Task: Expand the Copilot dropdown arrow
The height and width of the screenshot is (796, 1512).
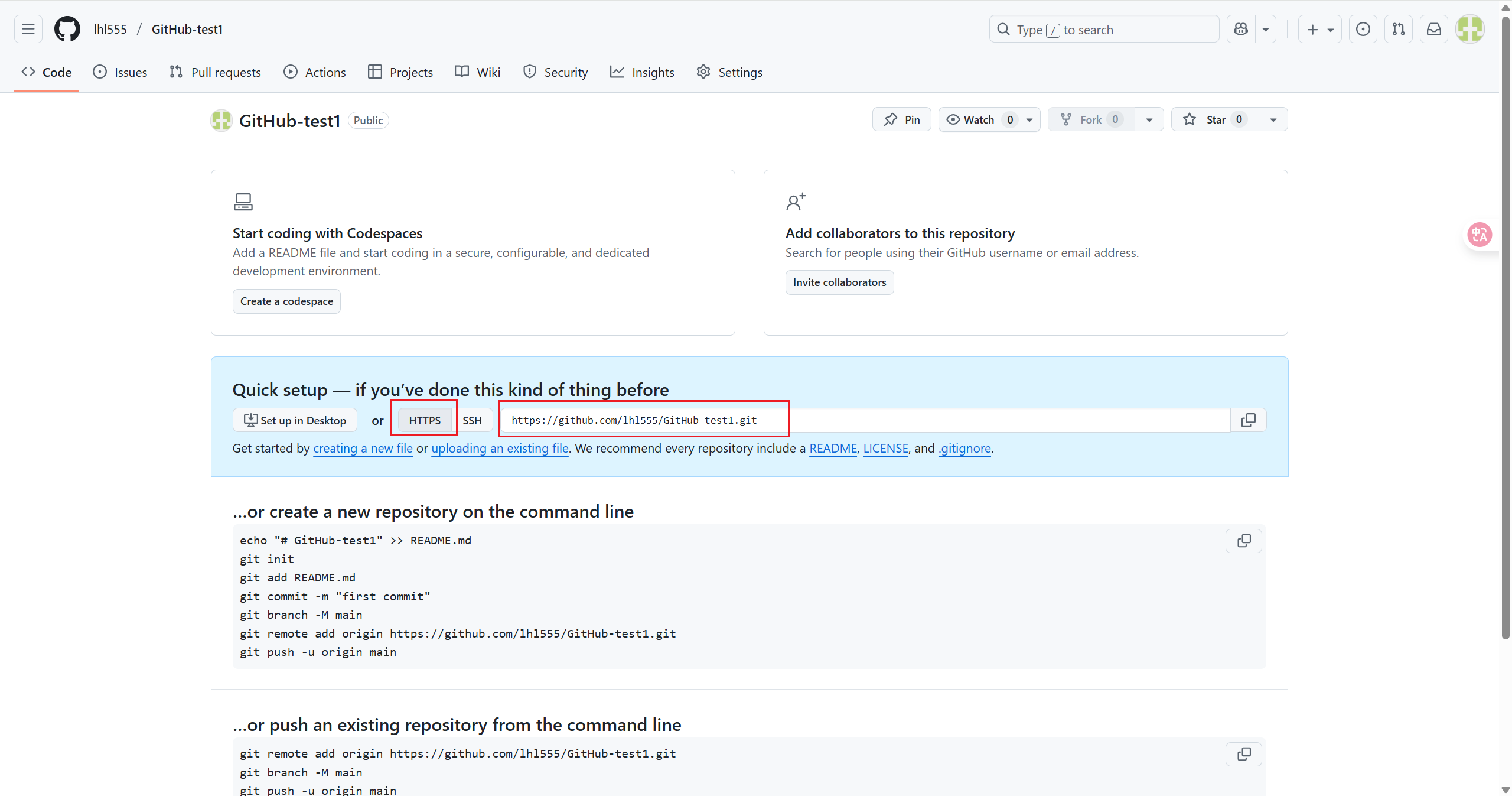Action: tap(1266, 29)
